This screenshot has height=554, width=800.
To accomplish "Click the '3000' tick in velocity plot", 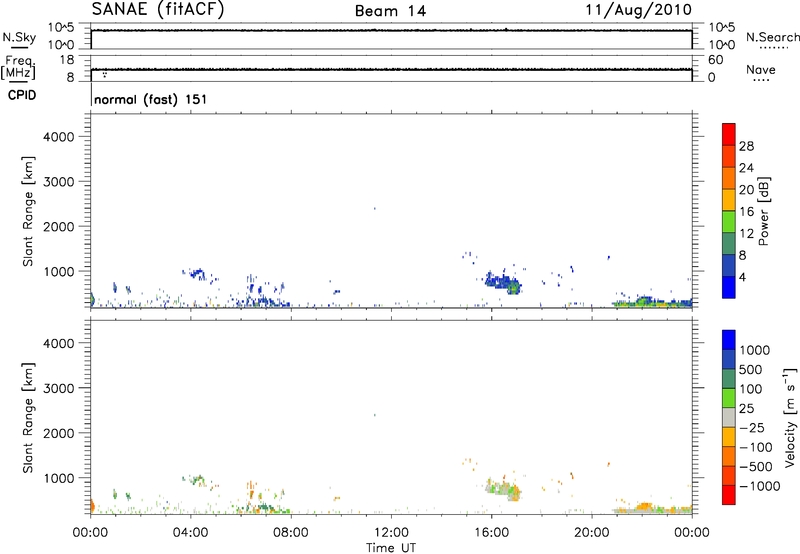I will pos(59,388).
